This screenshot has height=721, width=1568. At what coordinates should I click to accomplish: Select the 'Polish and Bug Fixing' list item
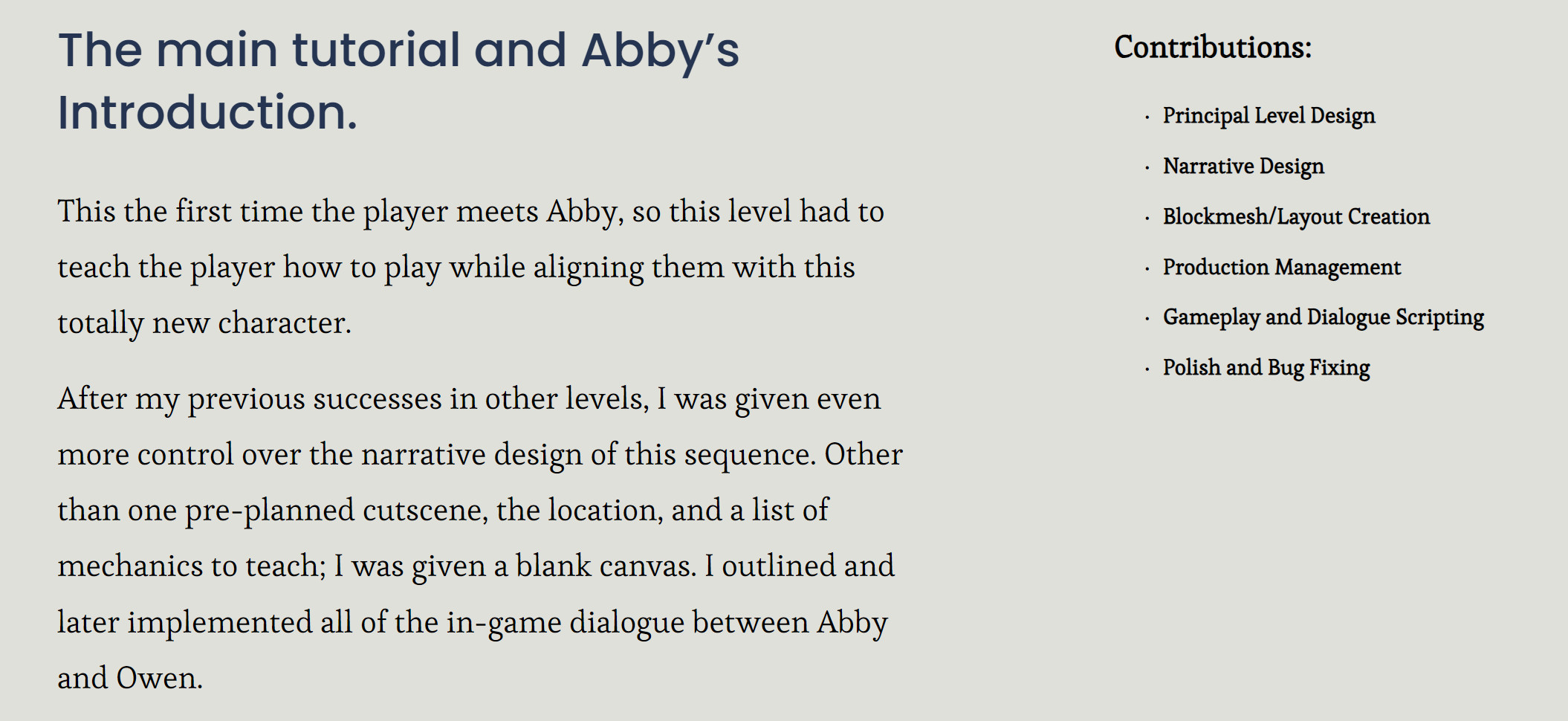click(x=1266, y=368)
